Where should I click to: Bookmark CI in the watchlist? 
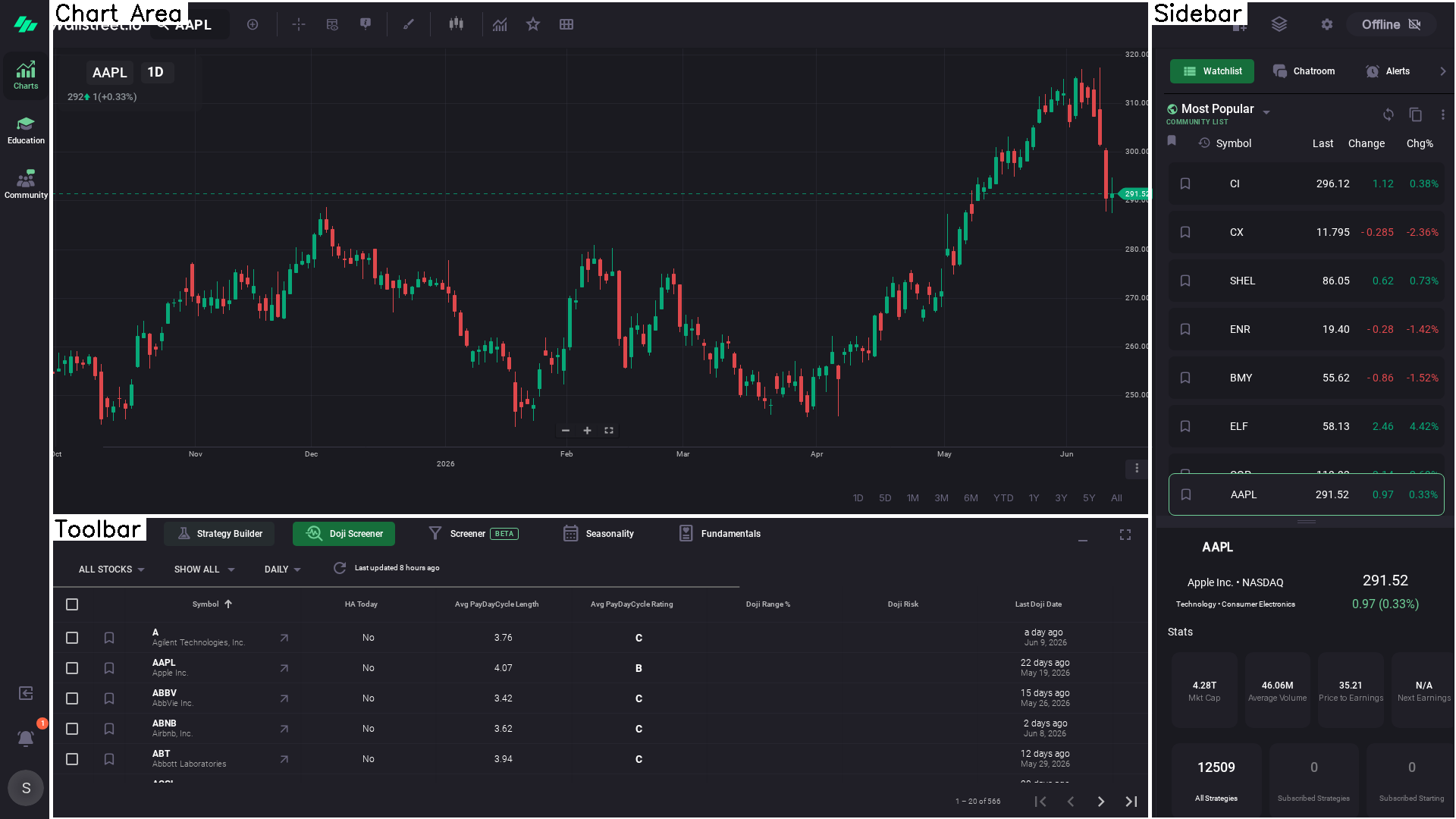pos(1185,184)
